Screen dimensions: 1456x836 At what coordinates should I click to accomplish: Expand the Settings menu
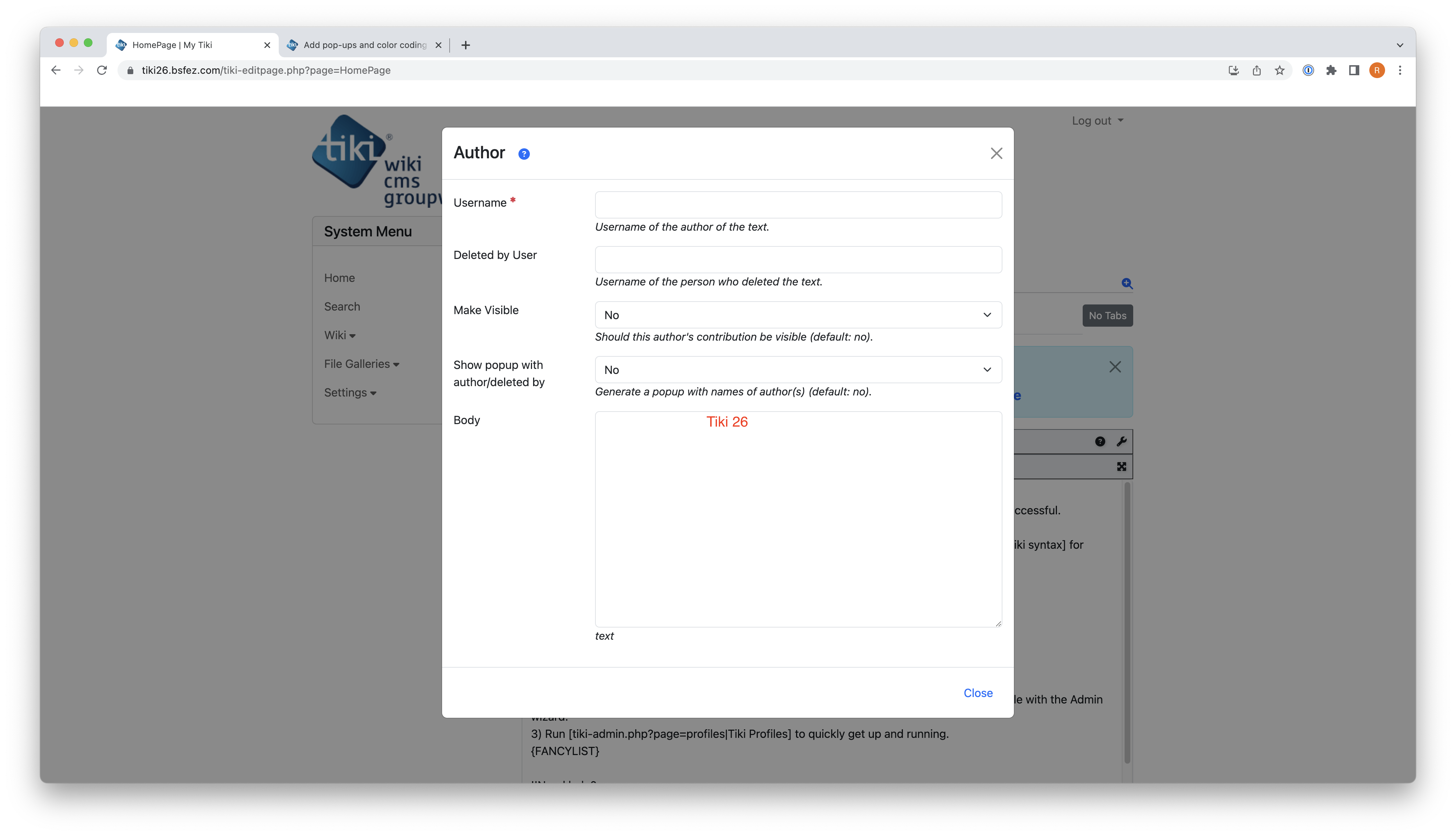click(350, 393)
